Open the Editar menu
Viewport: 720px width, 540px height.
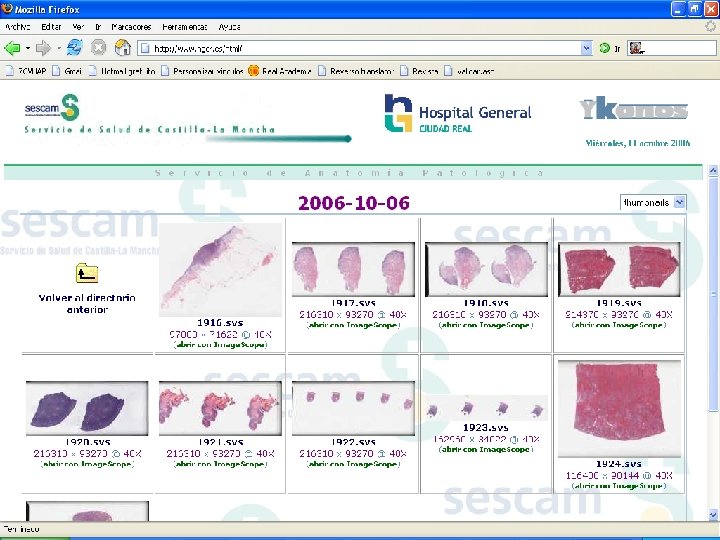pos(51,27)
